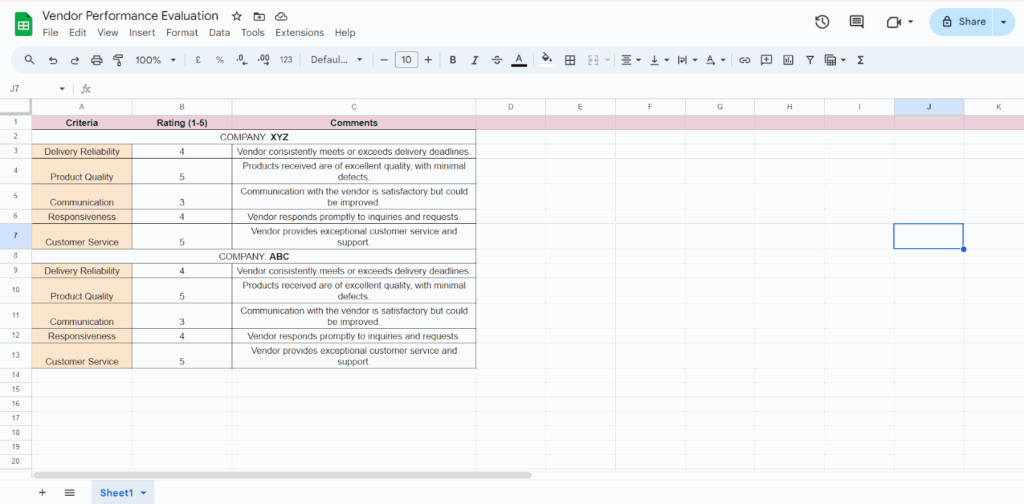
Task: Open more number formats 123
Action: (x=286, y=60)
